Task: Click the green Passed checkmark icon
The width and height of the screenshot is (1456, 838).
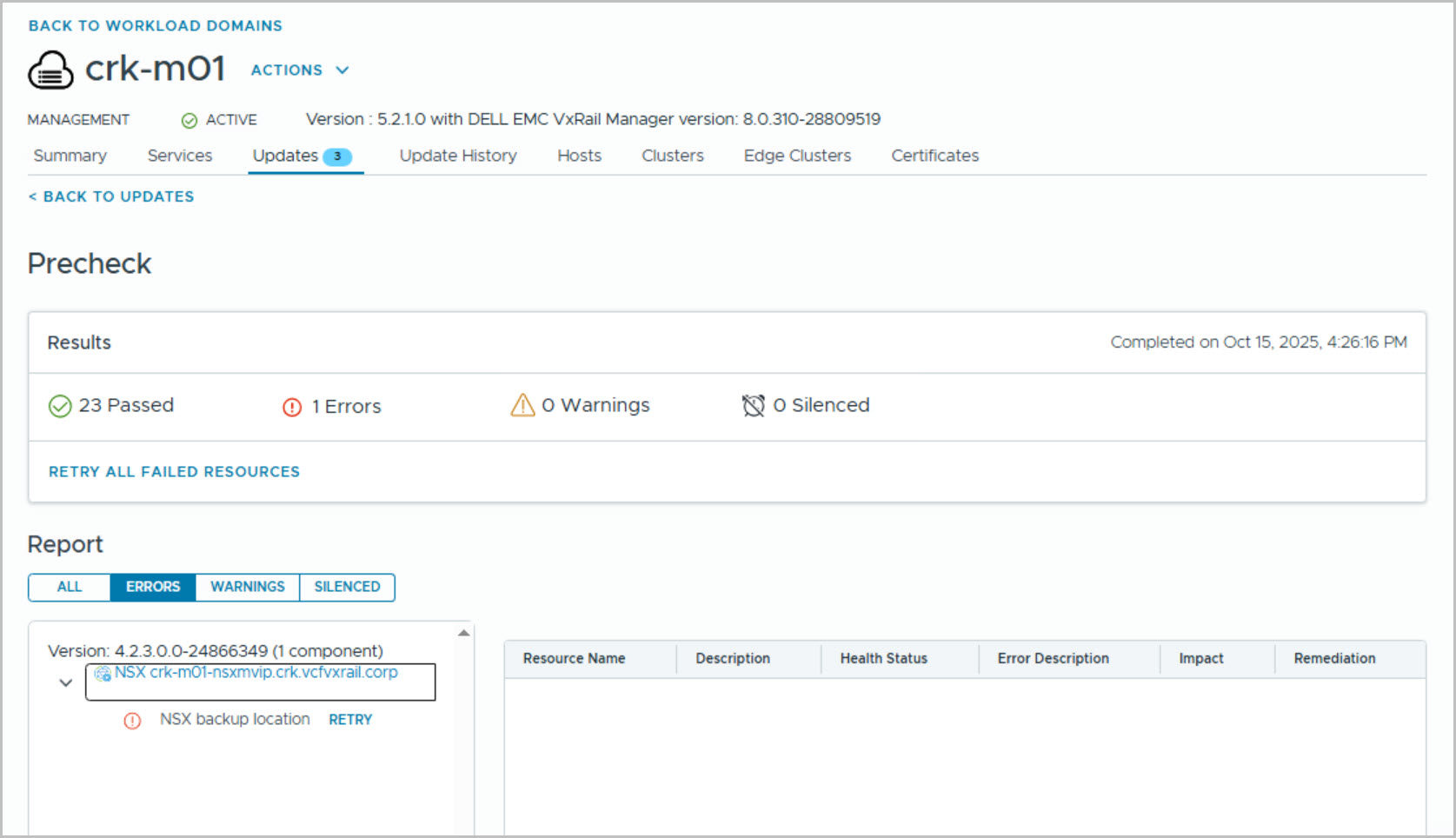Action: (60, 406)
